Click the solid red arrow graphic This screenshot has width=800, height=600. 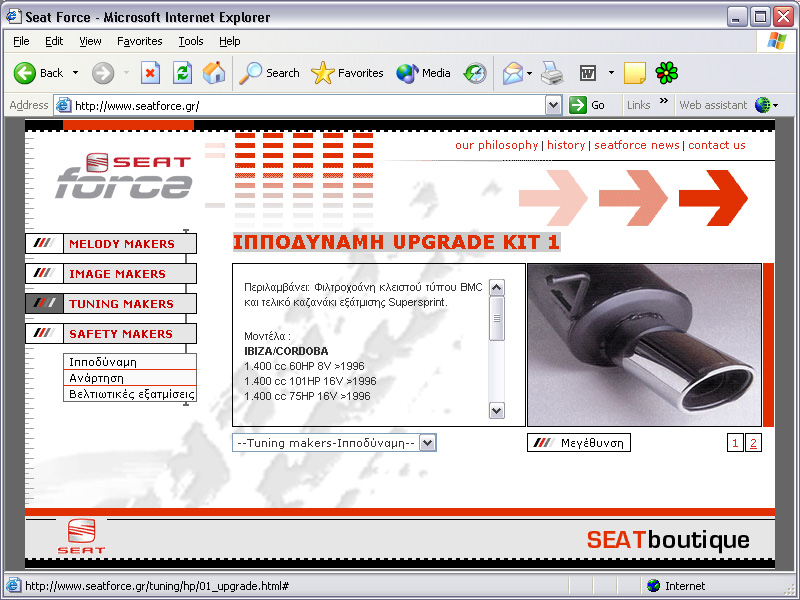click(x=713, y=197)
